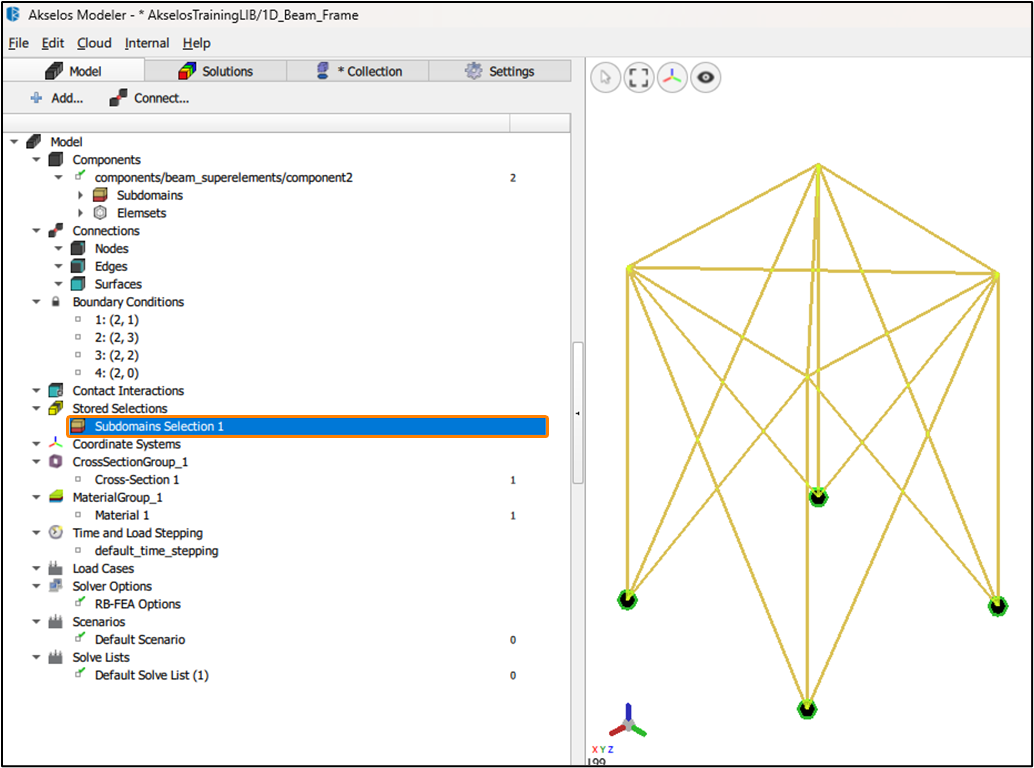Click the coordinate axes view icon
The width and height of the screenshot is (1034, 768).
point(672,78)
